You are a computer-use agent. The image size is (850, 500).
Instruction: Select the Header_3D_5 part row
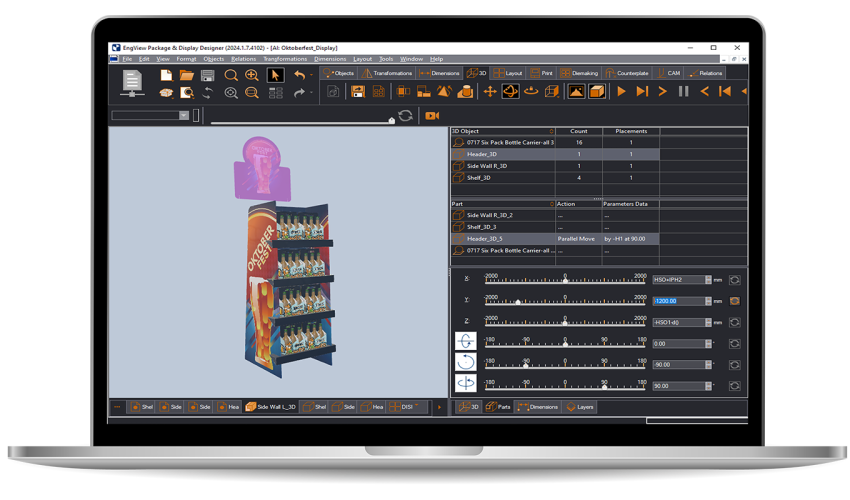coord(555,239)
